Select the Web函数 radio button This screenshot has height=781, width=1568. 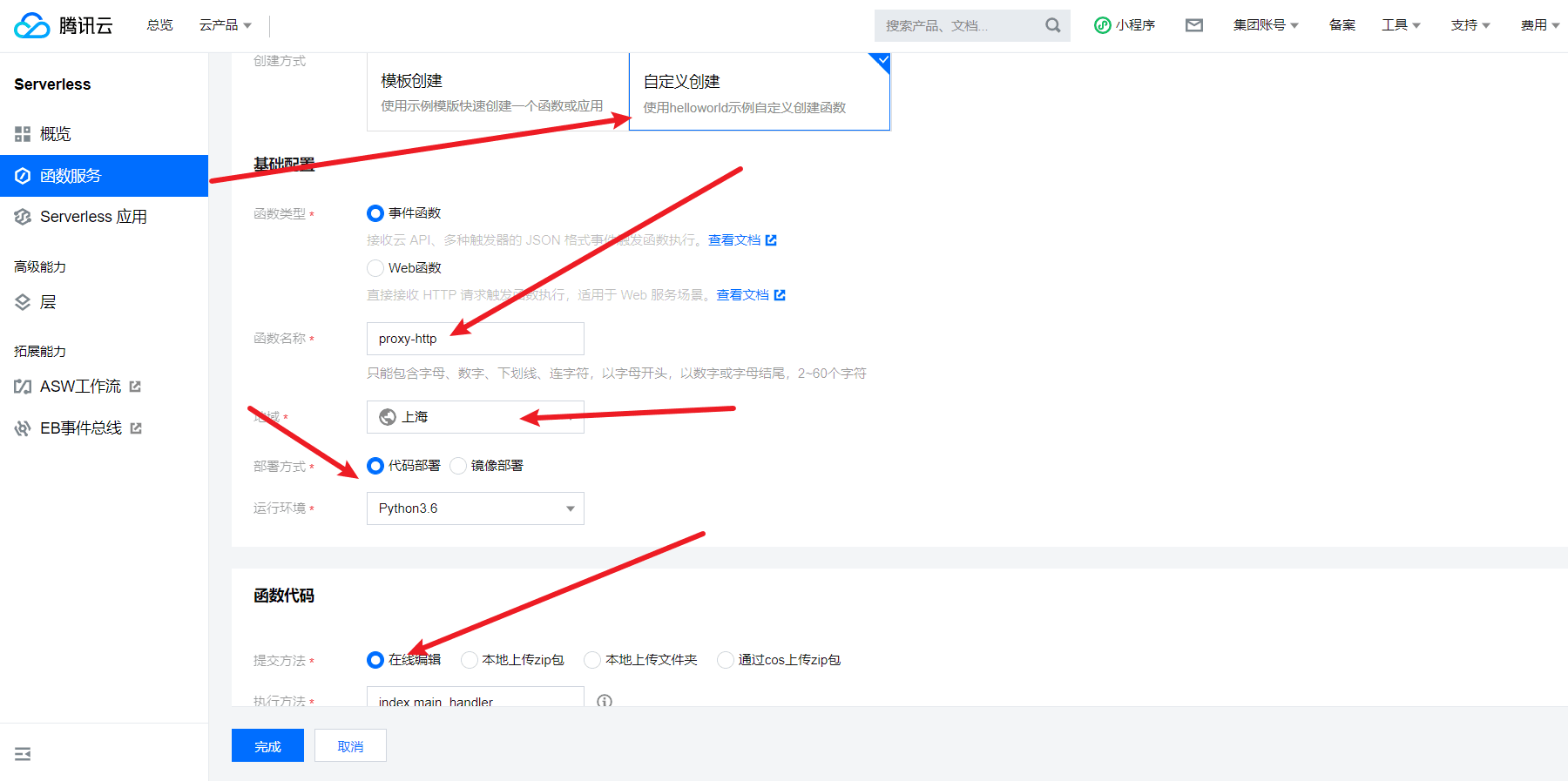[375, 268]
